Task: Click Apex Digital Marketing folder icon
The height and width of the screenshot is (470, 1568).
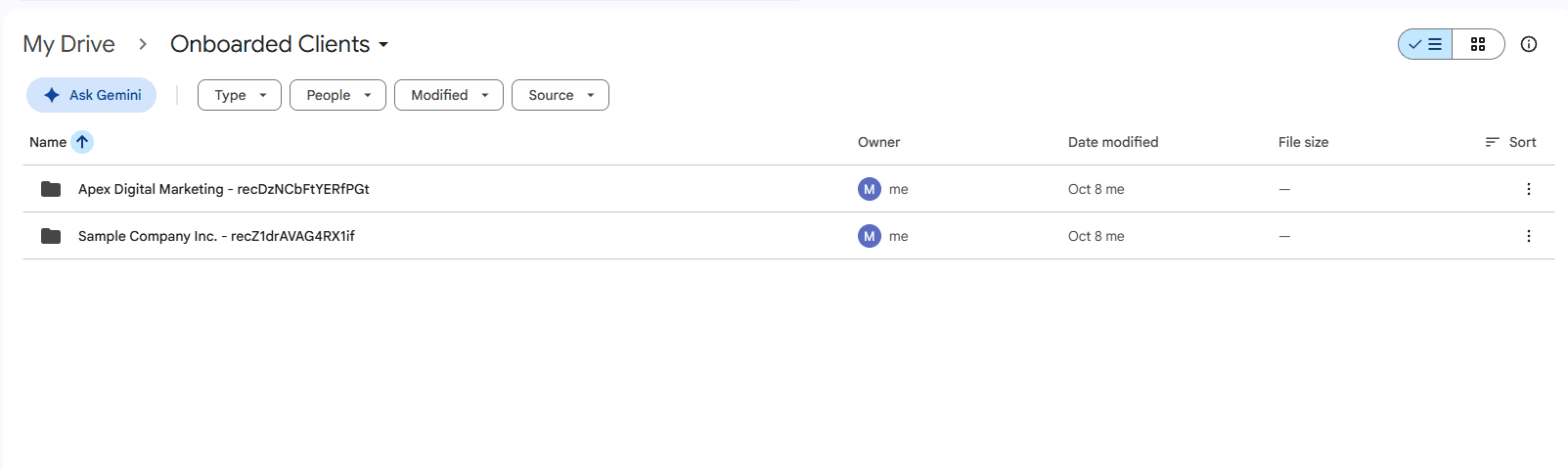Action: tap(51, 189)
